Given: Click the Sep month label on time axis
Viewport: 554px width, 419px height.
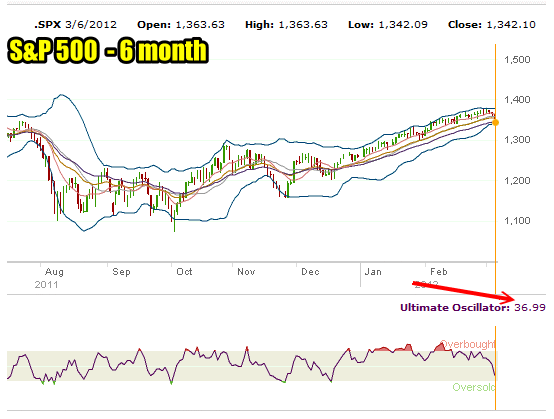Looking at the screenshot, I should click(121, 272).
